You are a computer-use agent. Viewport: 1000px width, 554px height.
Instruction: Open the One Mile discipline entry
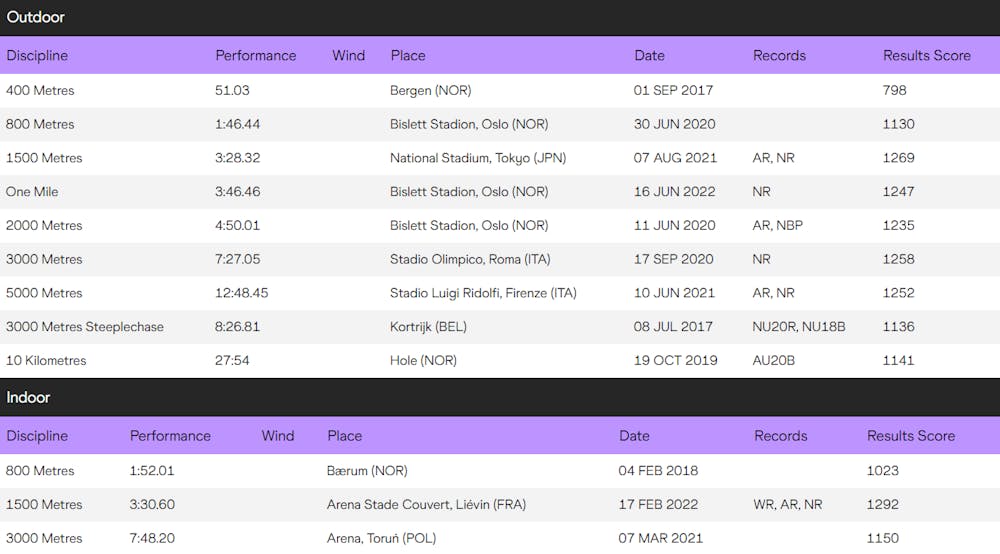[32, 192]
